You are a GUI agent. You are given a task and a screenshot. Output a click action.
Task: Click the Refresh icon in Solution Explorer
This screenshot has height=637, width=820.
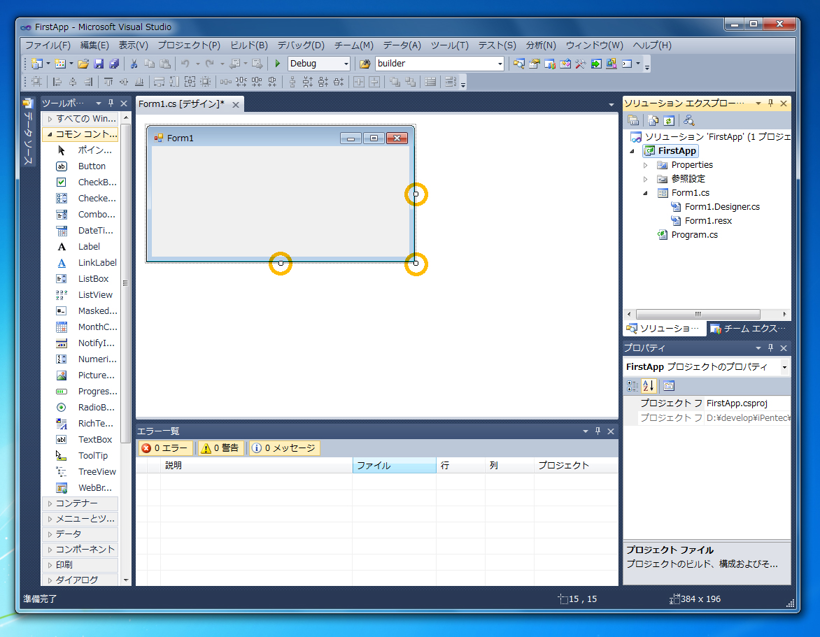coord(669,120)
